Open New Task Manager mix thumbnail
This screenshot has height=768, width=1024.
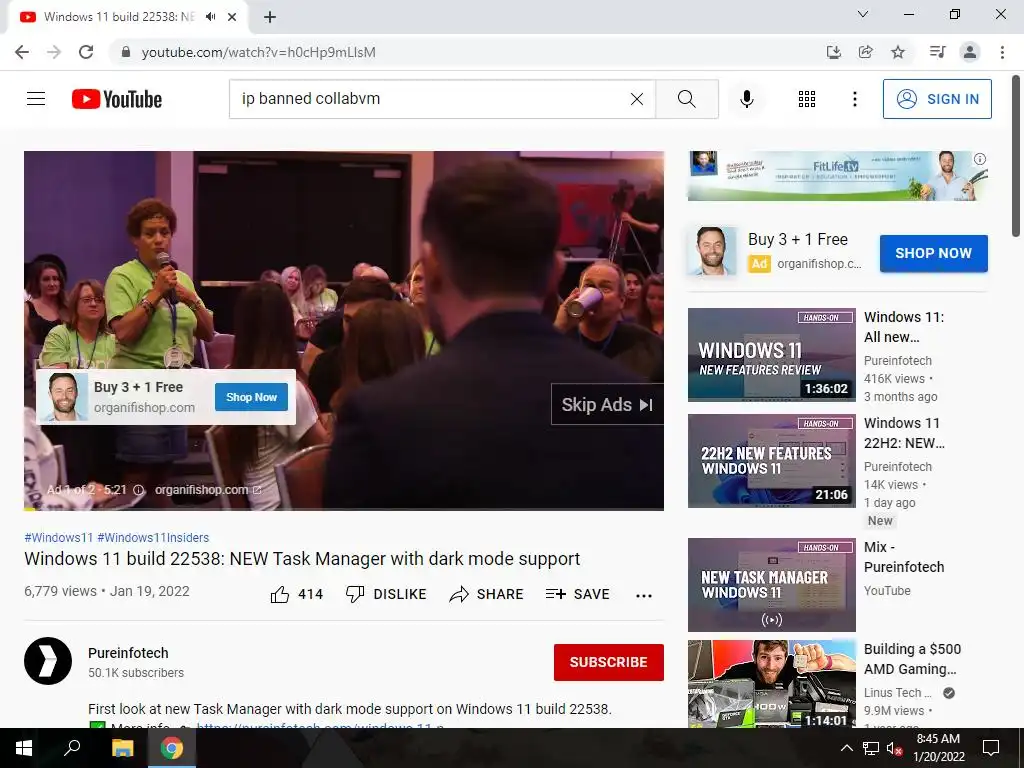point(772,584)
